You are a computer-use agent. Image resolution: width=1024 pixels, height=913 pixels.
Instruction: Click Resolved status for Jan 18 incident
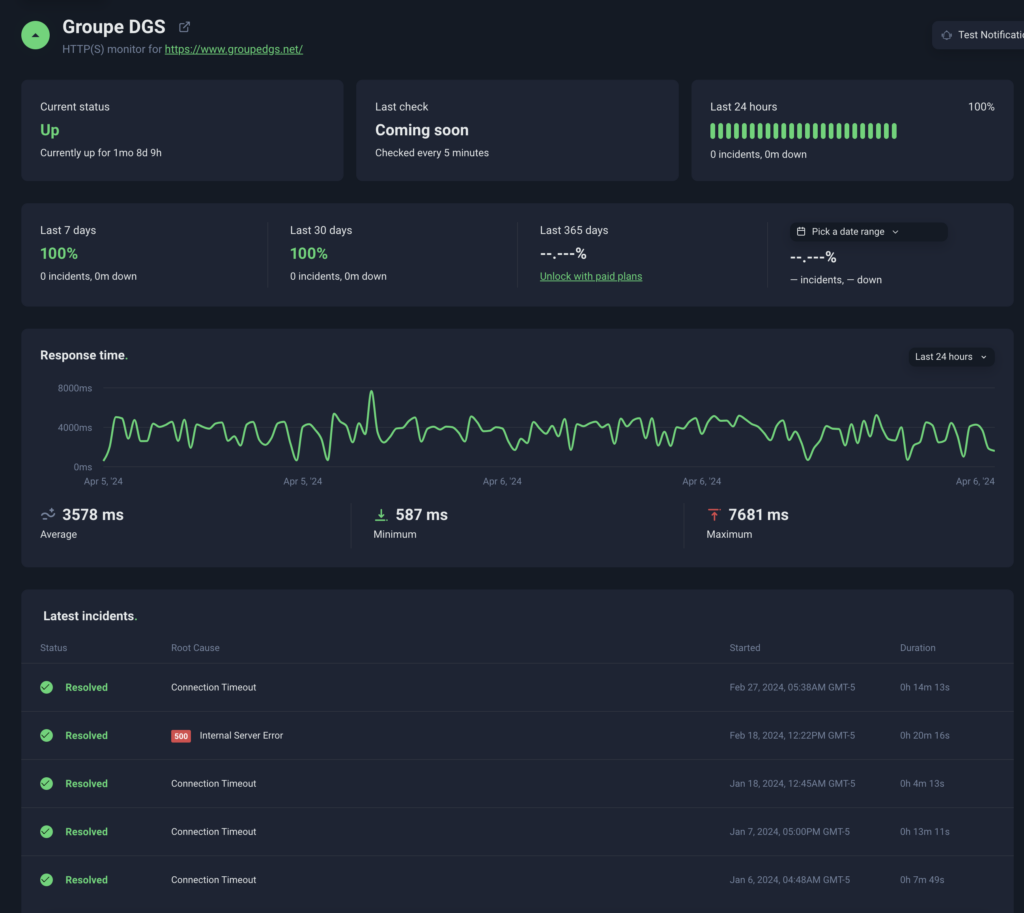[x=86, y=784]
